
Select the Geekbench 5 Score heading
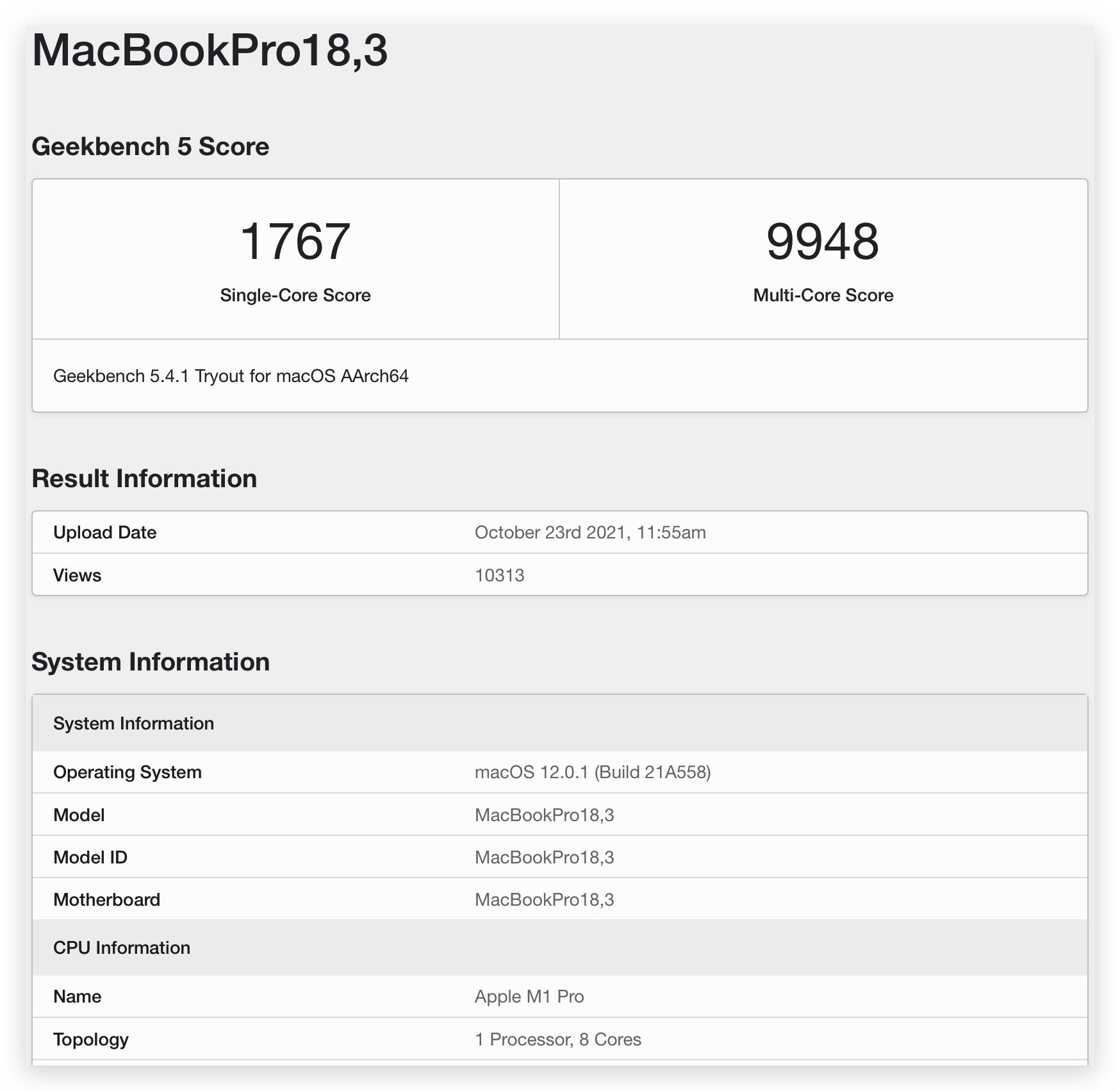pos(151,147)
